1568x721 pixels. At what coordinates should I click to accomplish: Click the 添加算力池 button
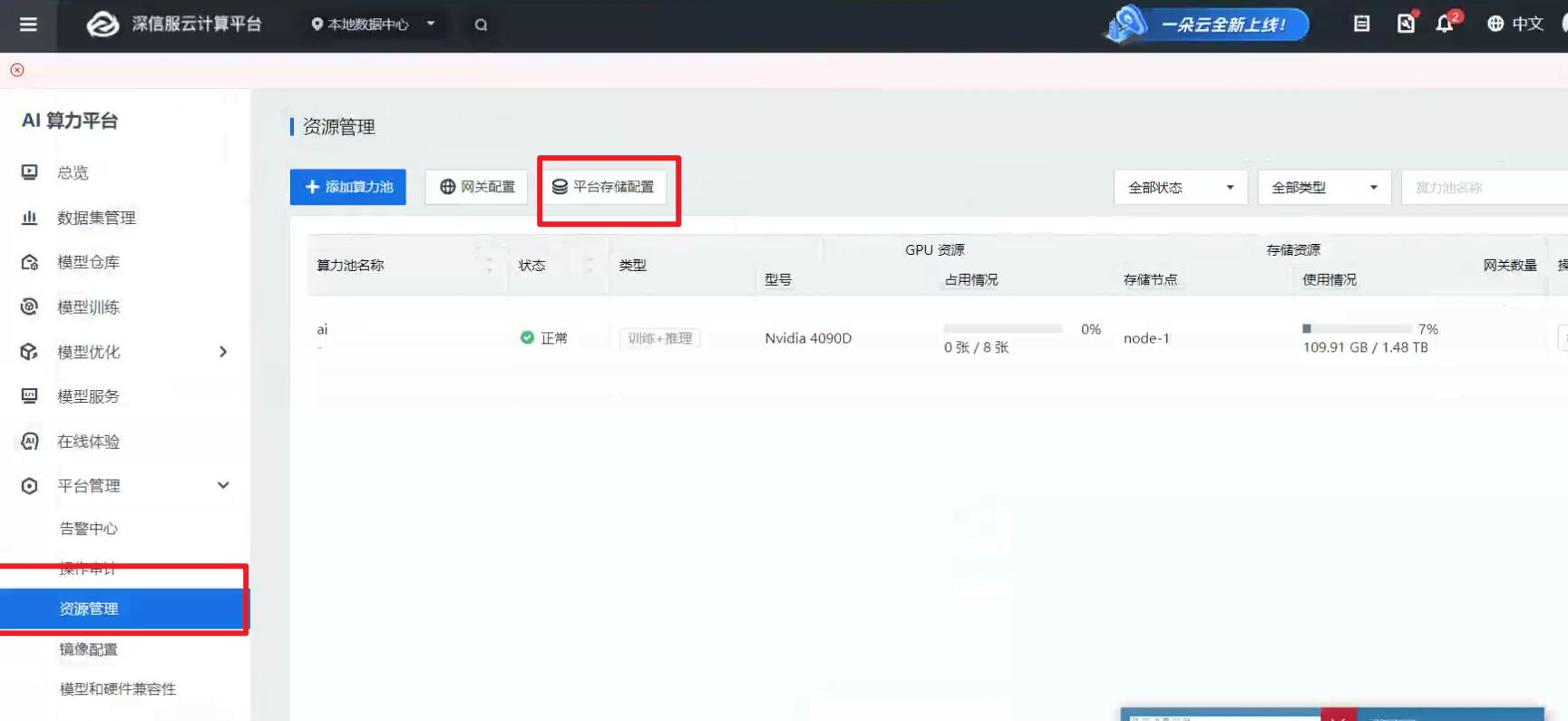pos(348,187)
